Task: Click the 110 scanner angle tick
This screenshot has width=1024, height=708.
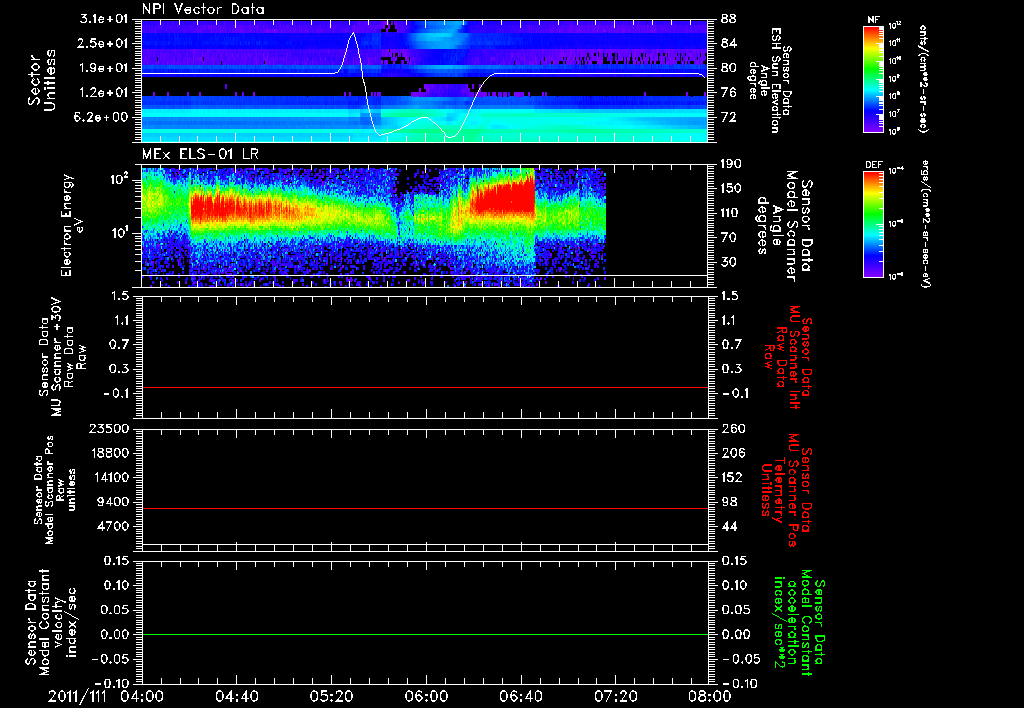Action: point(732,213)
